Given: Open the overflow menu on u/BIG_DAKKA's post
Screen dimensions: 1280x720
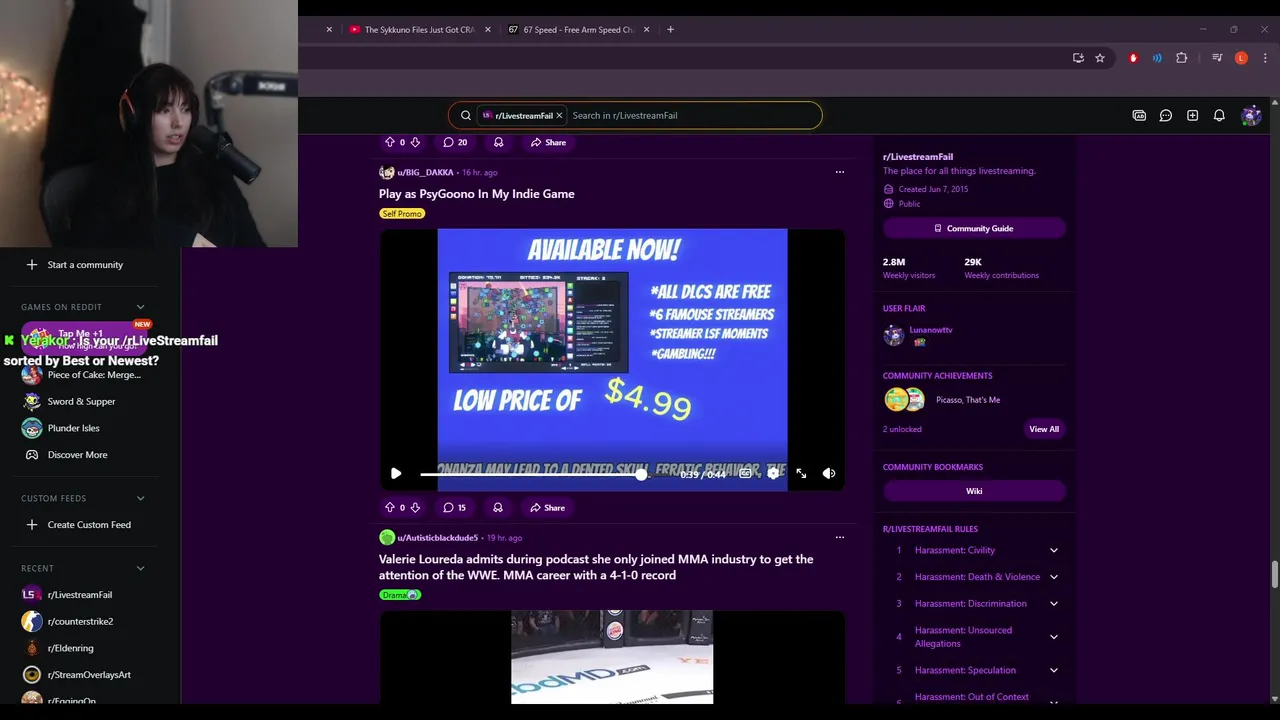Looking at the screenshot, I should click(839, 172).
